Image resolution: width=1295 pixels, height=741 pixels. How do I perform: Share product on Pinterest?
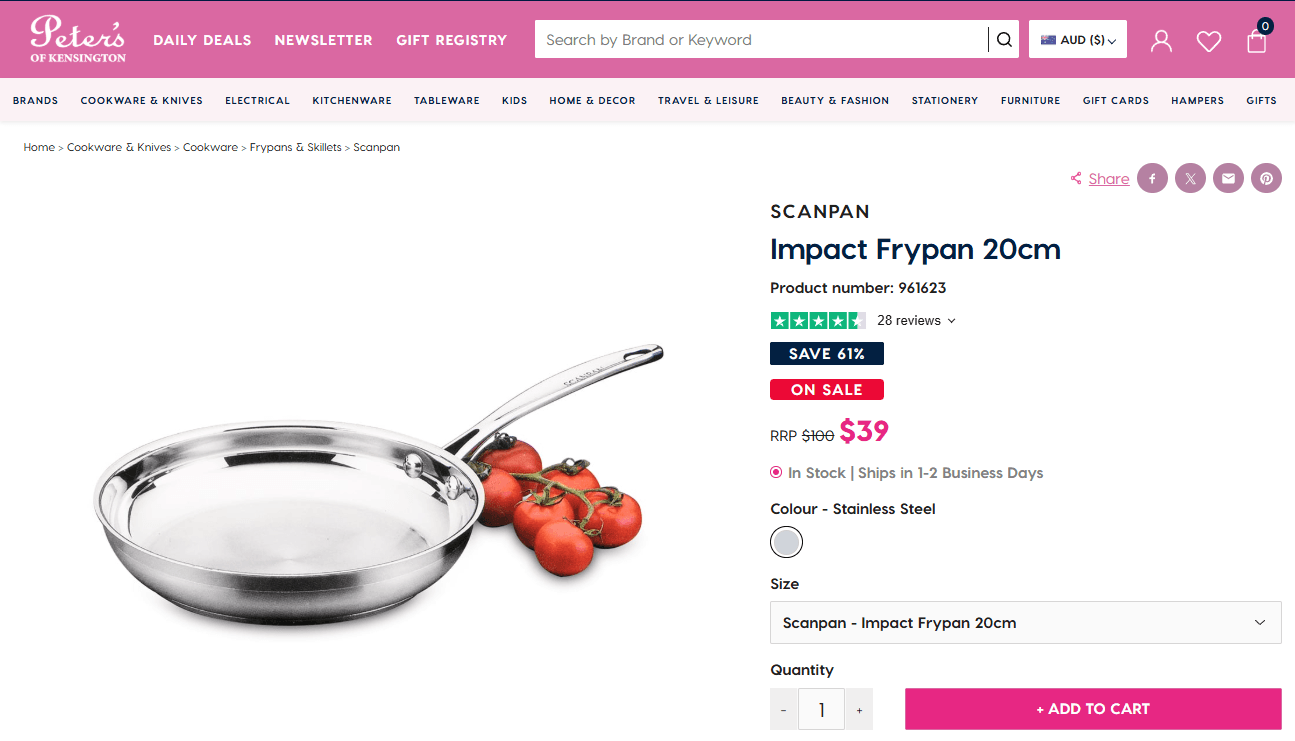1266,179
